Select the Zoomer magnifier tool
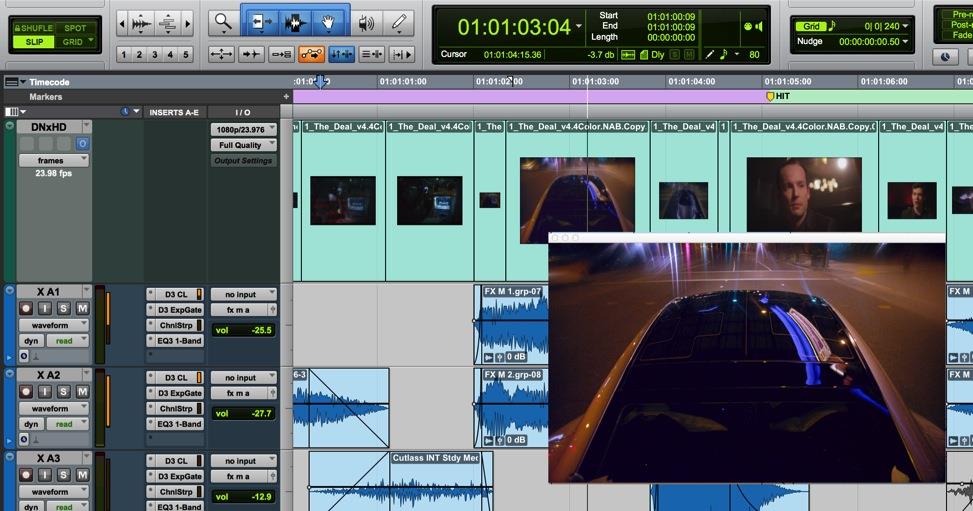973x511 pixels. coord(222,23)
